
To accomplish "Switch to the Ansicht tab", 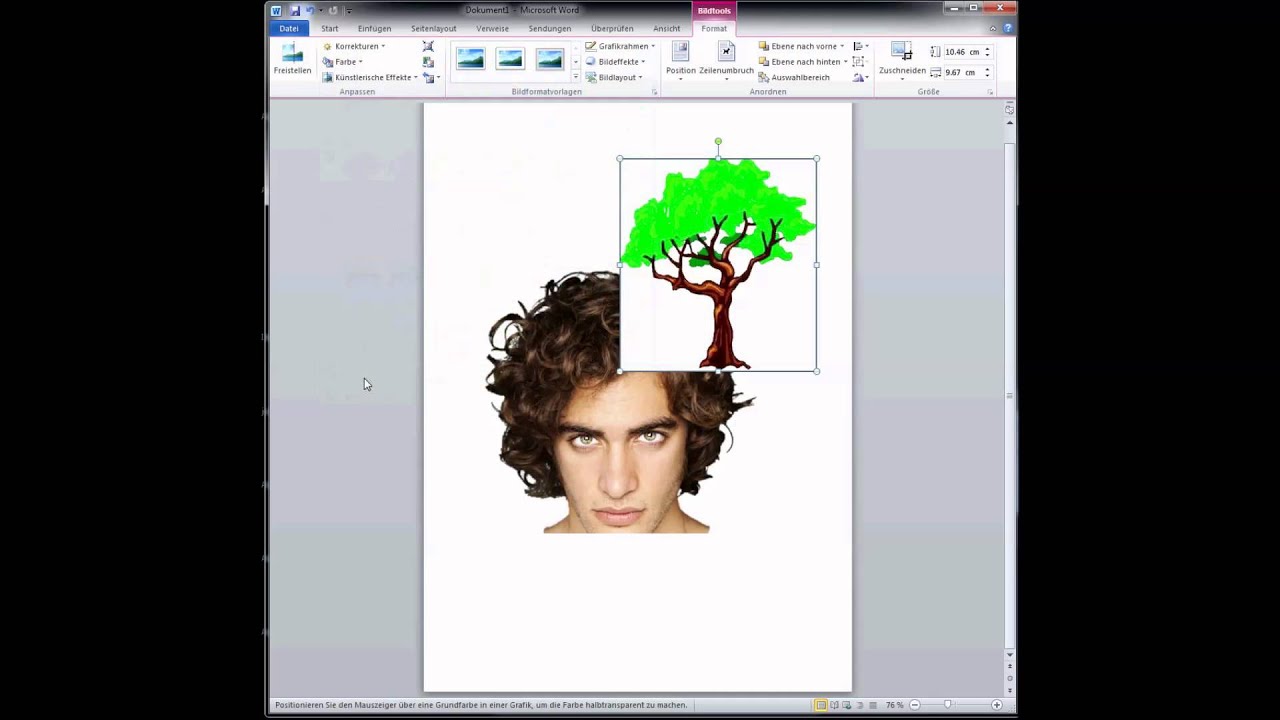I will tap(666, 28).
